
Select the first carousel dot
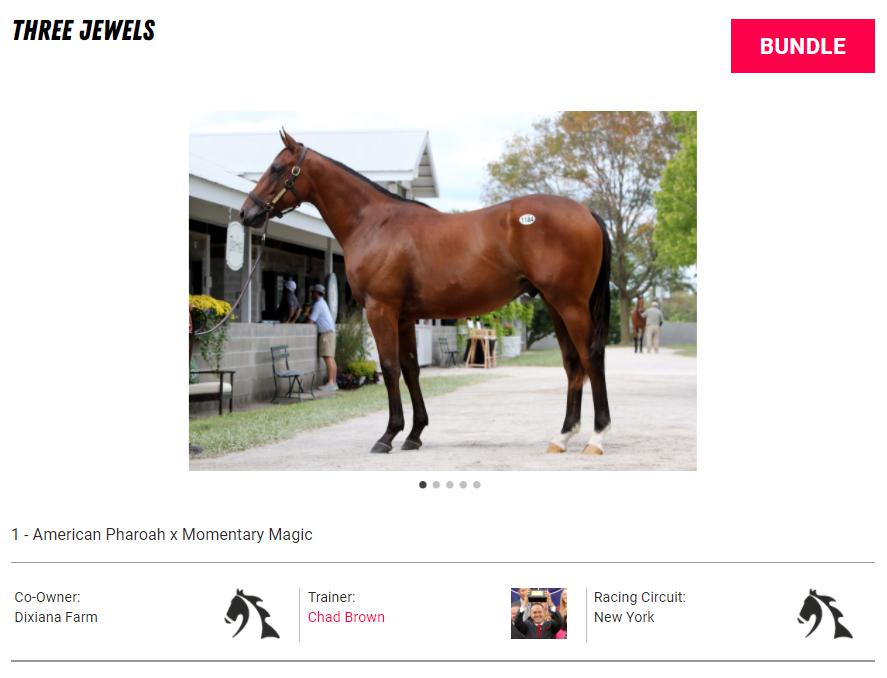point(423,485)
